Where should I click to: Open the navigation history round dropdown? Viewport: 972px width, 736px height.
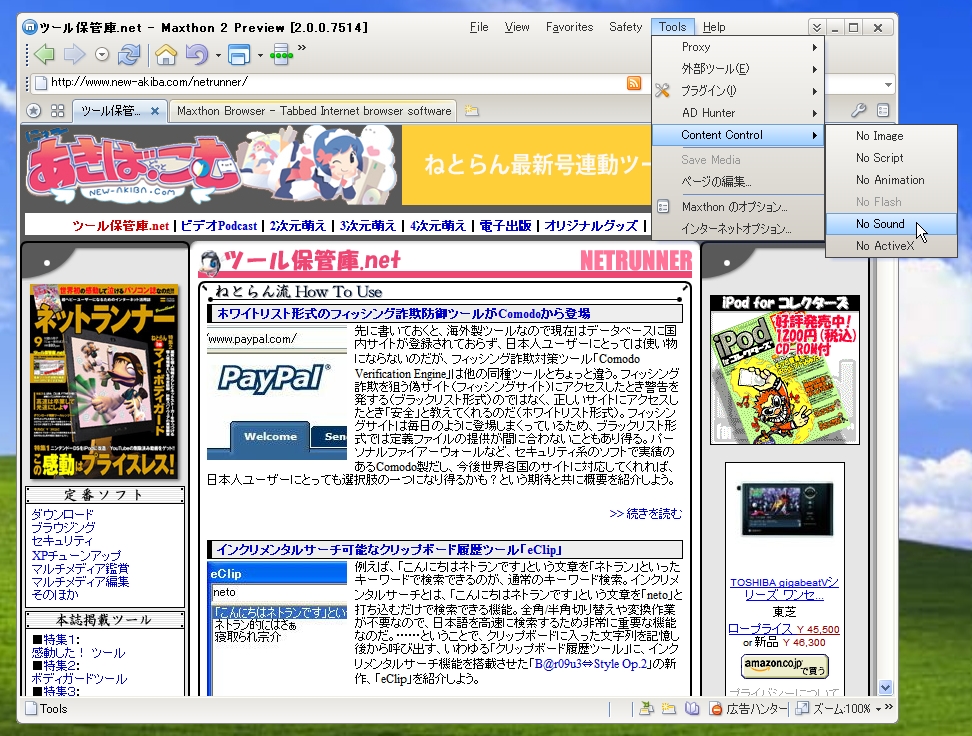tap(102, 55)
